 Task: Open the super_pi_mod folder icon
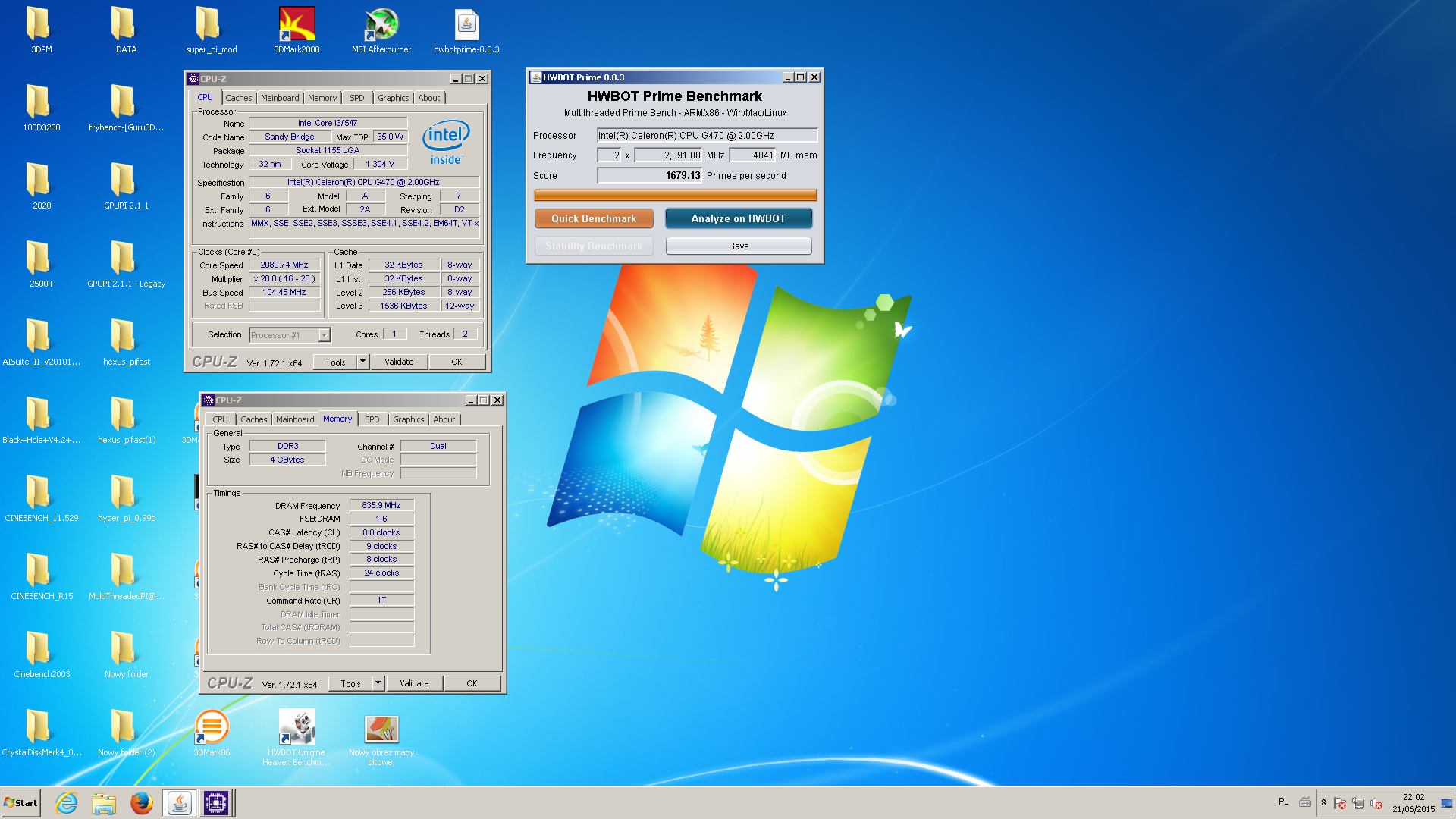point(211,30)
